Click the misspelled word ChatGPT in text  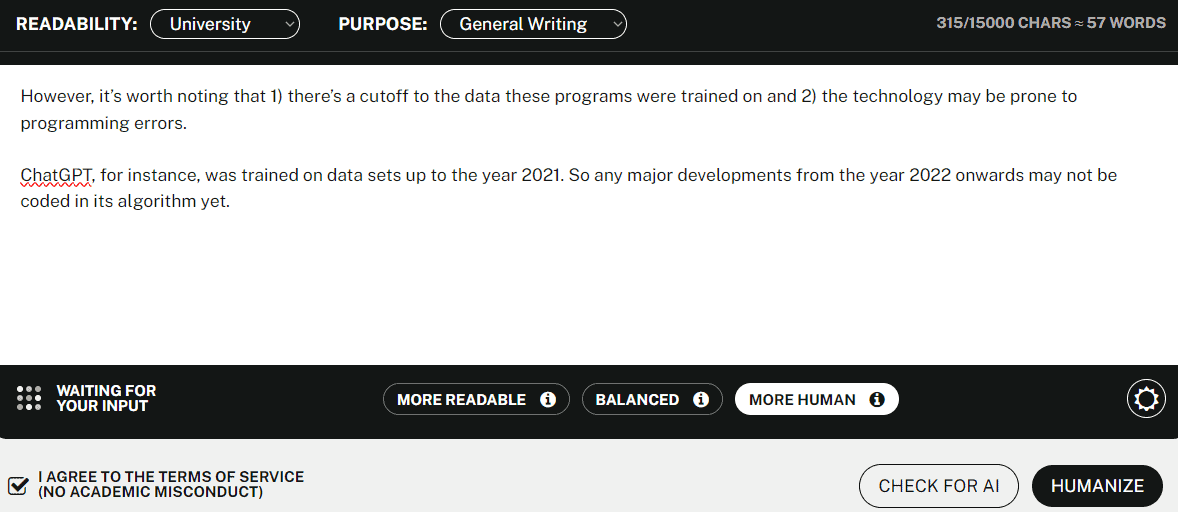[57, 176]
